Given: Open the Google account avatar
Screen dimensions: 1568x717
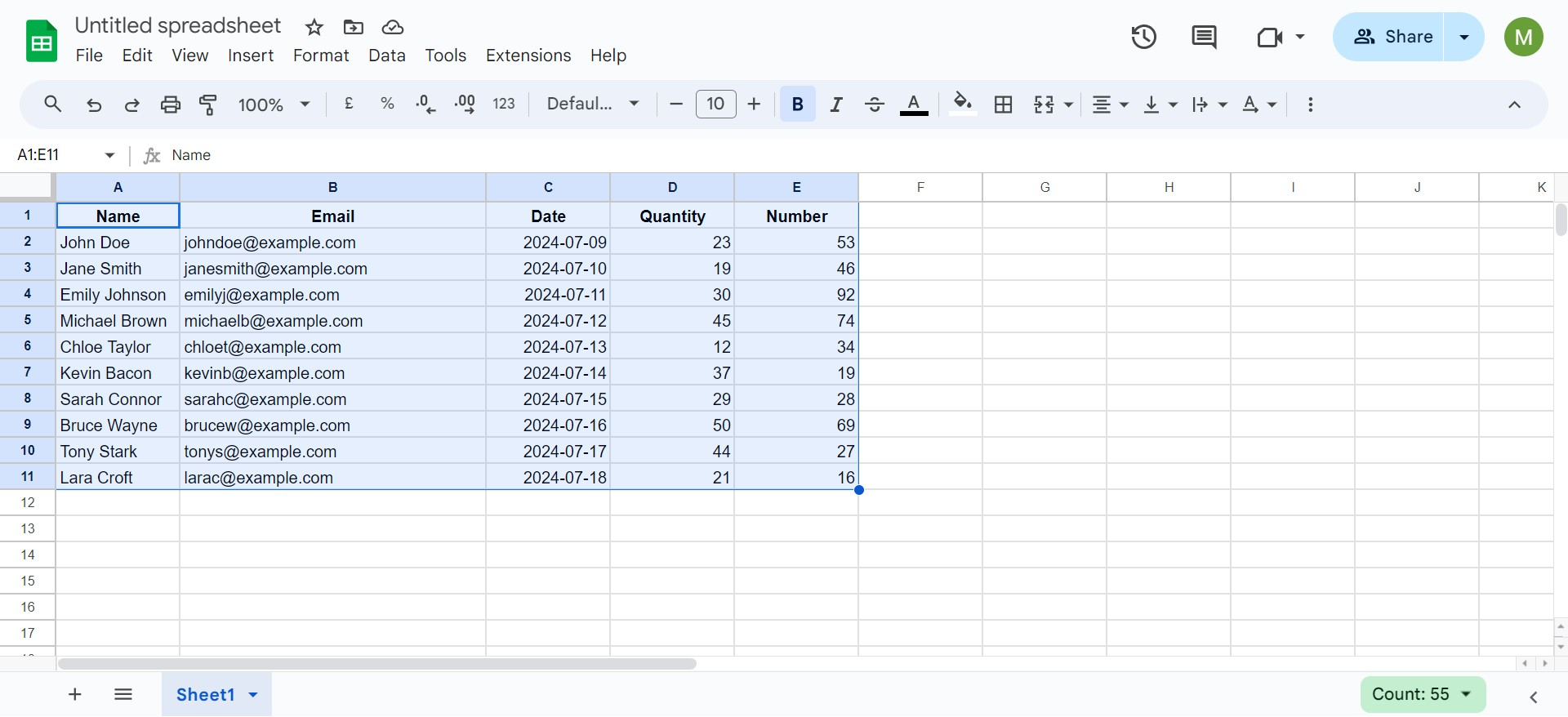Looking at the screenshot, I should (1523, 37).
